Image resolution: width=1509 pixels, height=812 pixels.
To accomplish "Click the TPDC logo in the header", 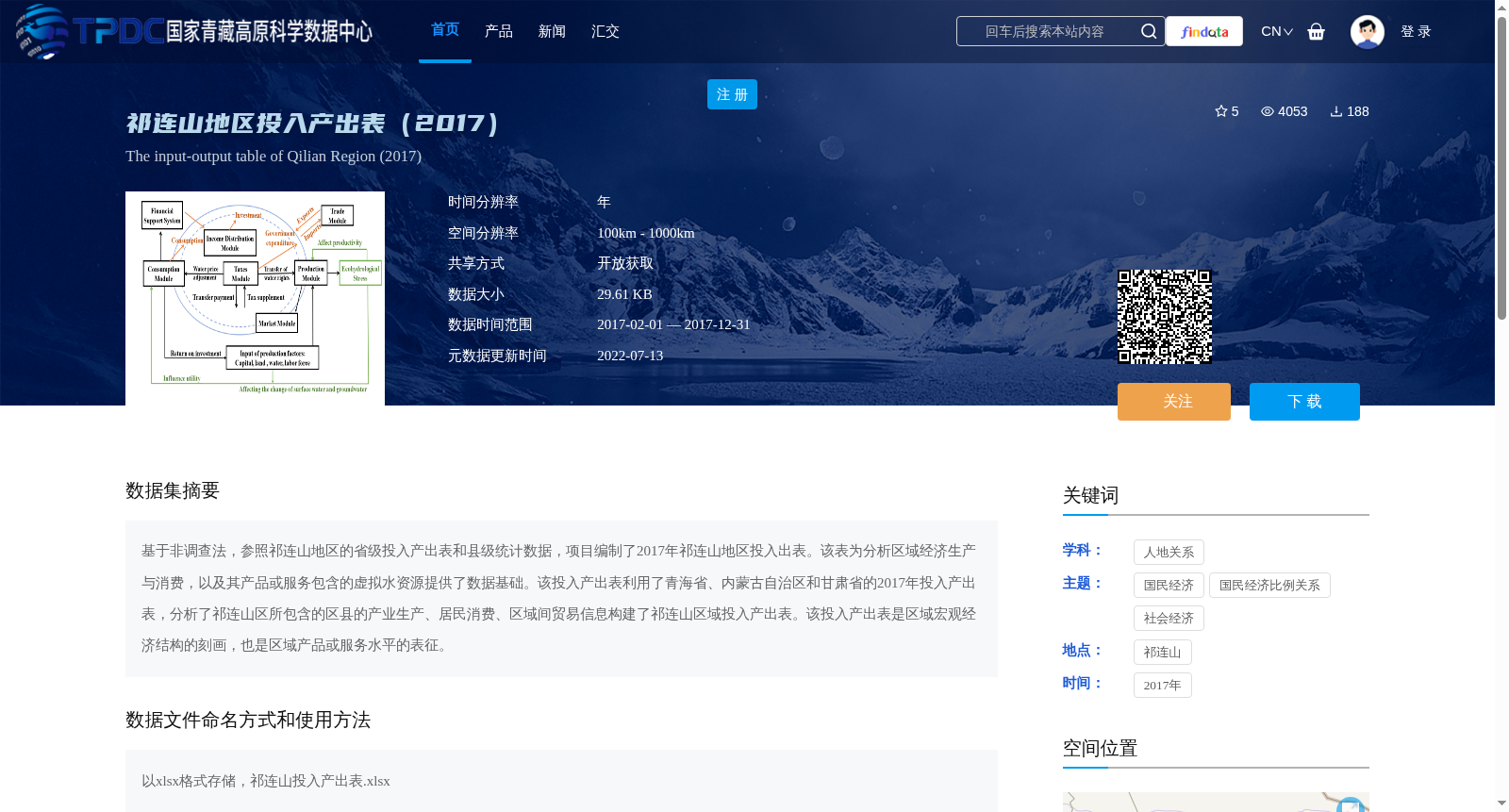I will click(194, 31).
